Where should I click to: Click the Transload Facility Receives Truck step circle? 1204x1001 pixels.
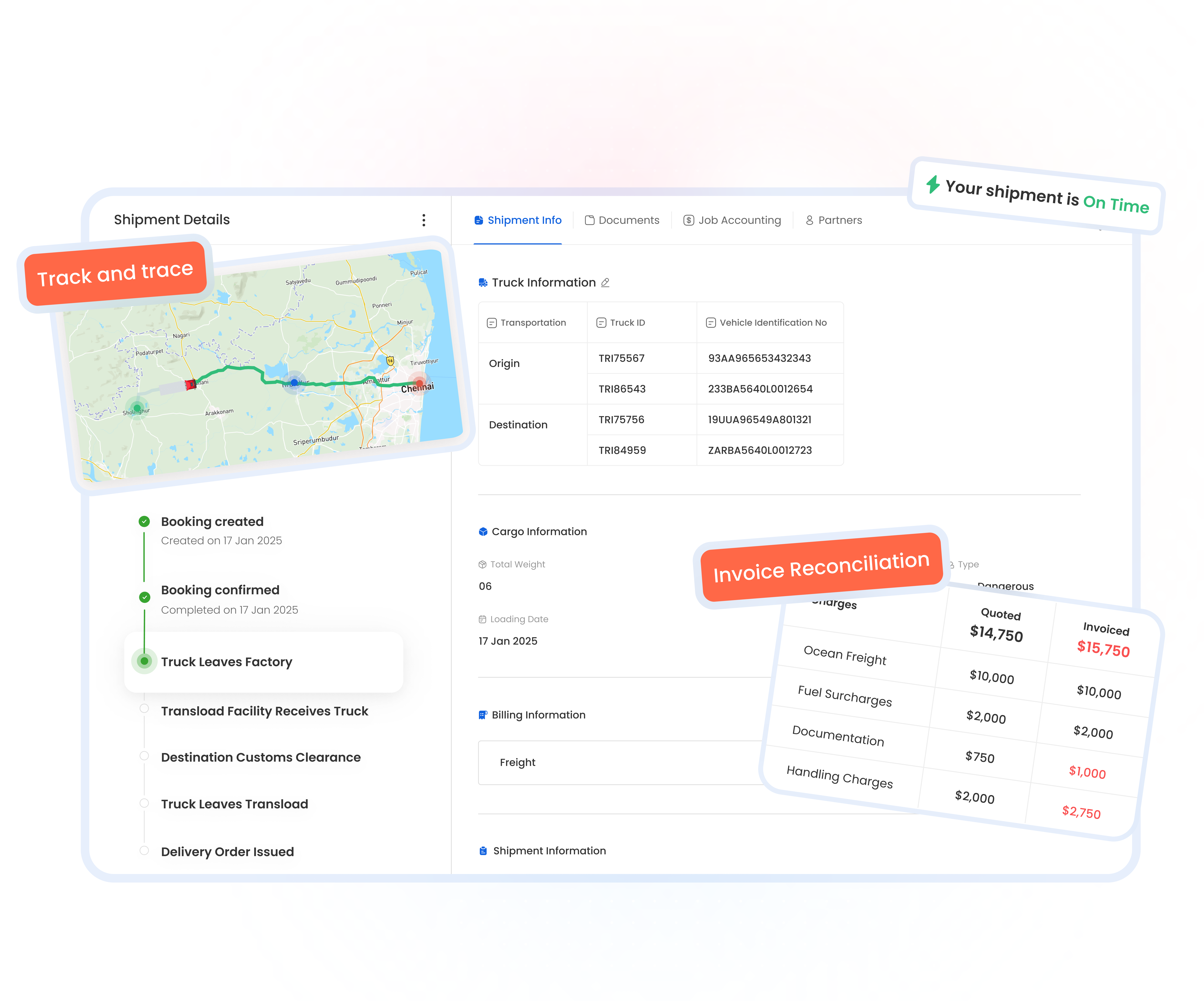coord(144,709)
